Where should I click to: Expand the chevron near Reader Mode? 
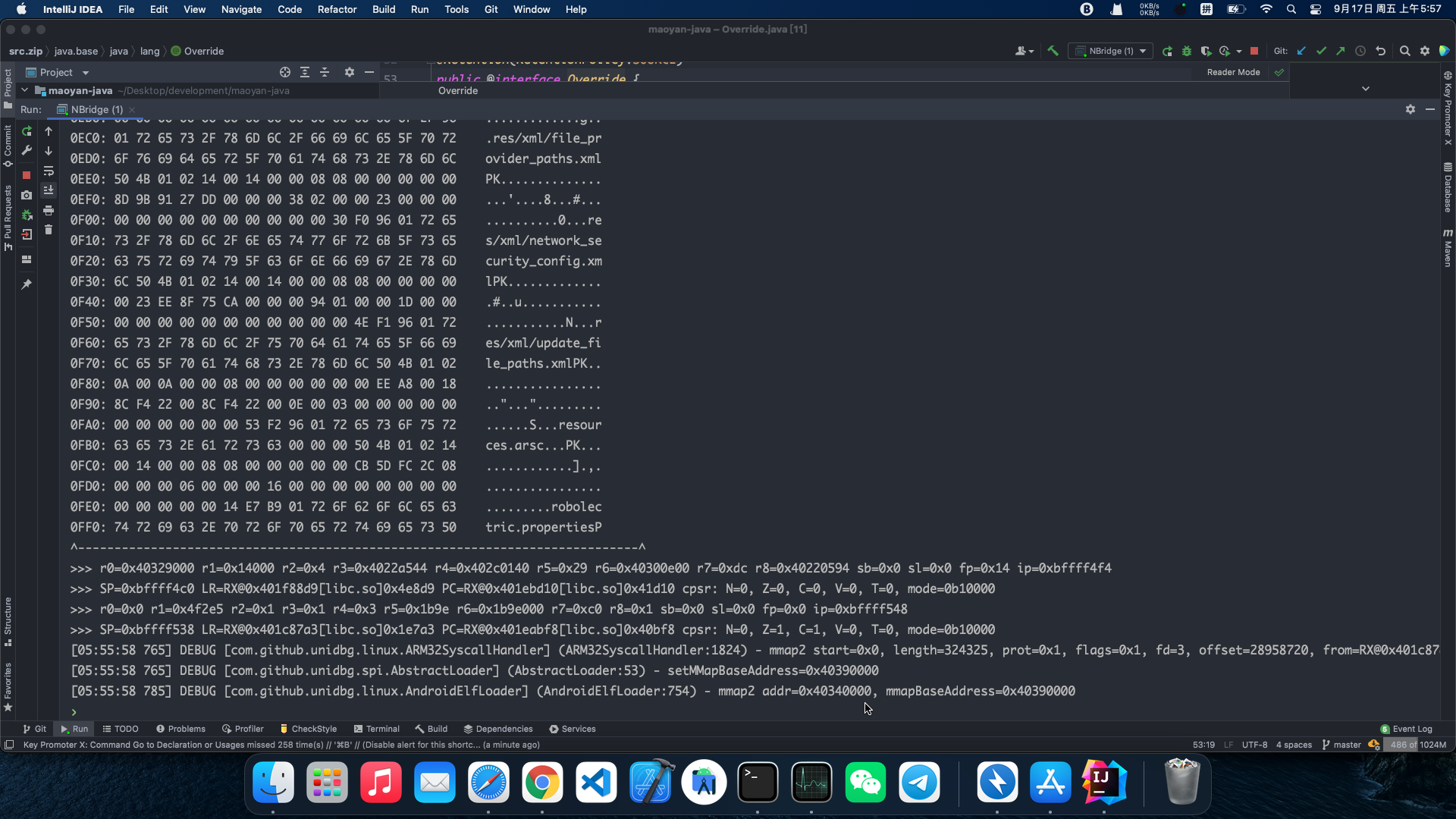(1366, 88)
